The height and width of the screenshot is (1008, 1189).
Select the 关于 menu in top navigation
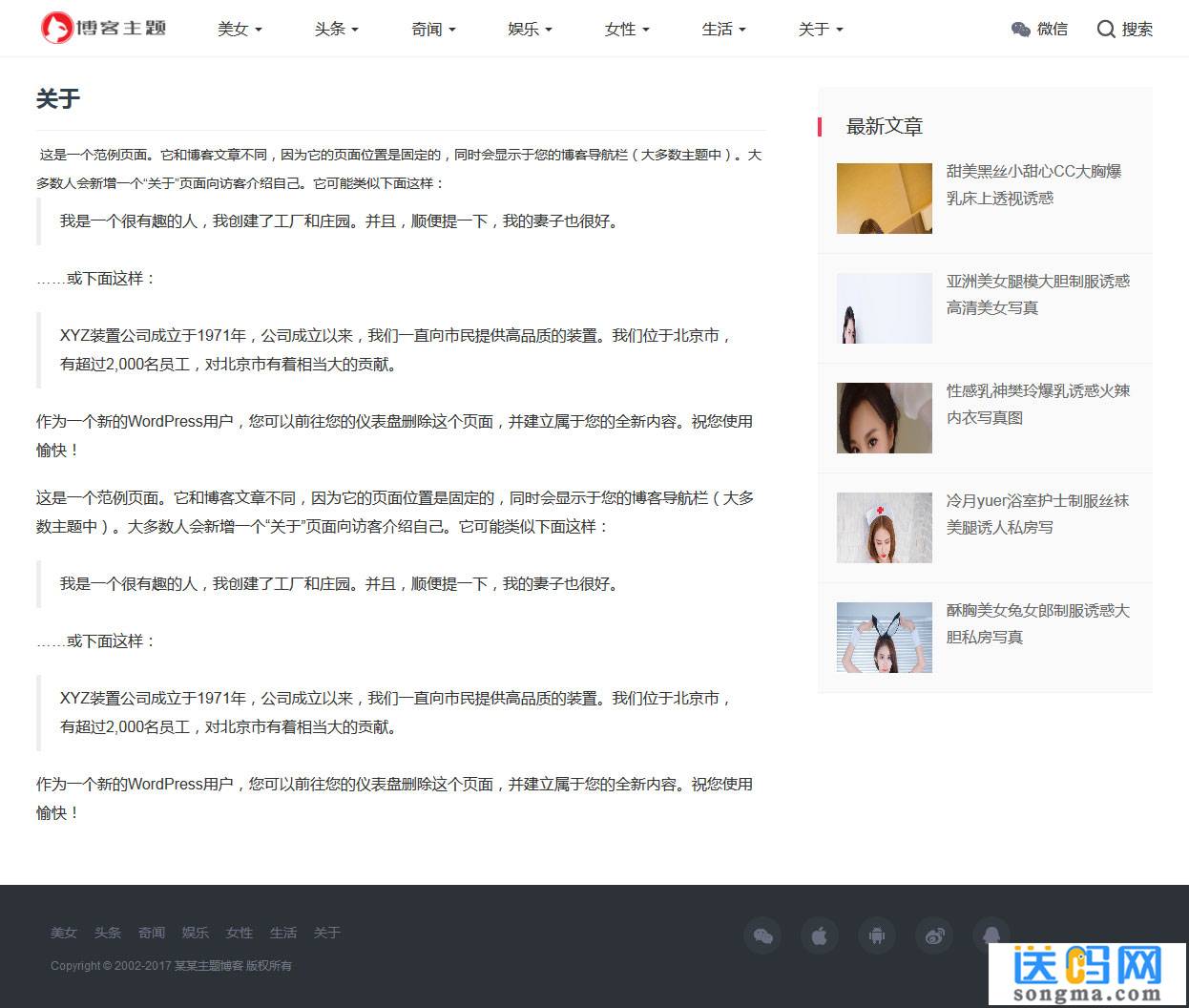(821, 30)
